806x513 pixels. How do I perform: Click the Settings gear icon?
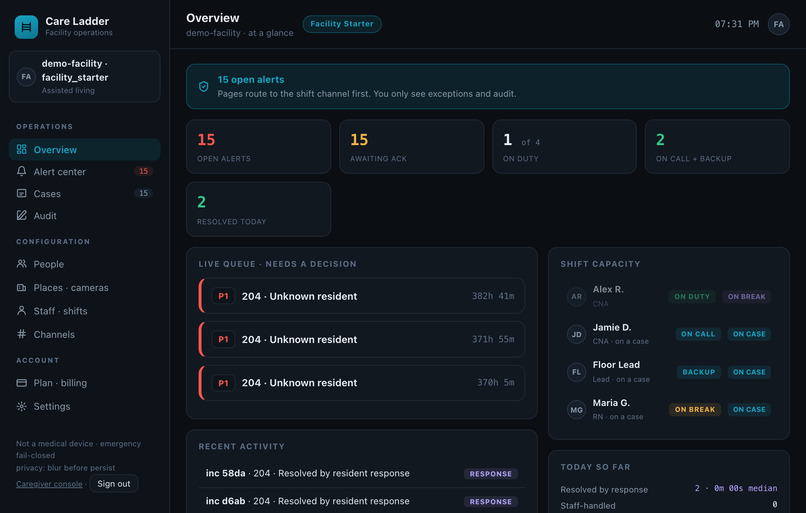pyautogui.click(x=22, y=407)
